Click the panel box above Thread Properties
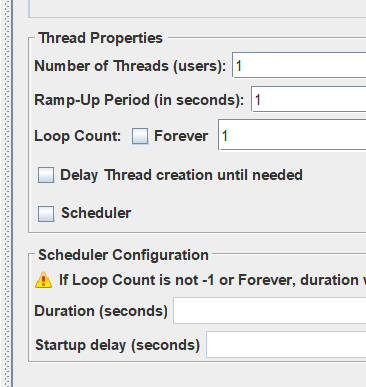 click(197, 9)
